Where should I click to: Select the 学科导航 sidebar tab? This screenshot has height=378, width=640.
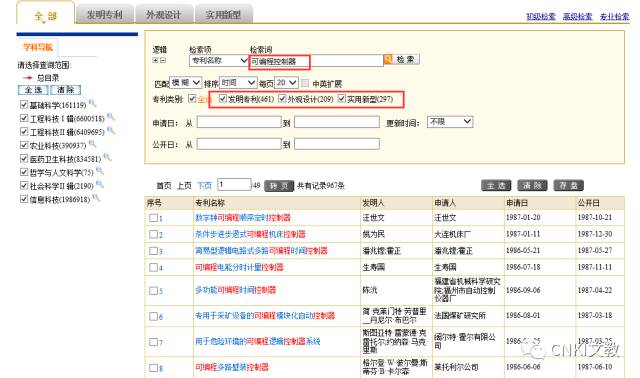point(38,47)
